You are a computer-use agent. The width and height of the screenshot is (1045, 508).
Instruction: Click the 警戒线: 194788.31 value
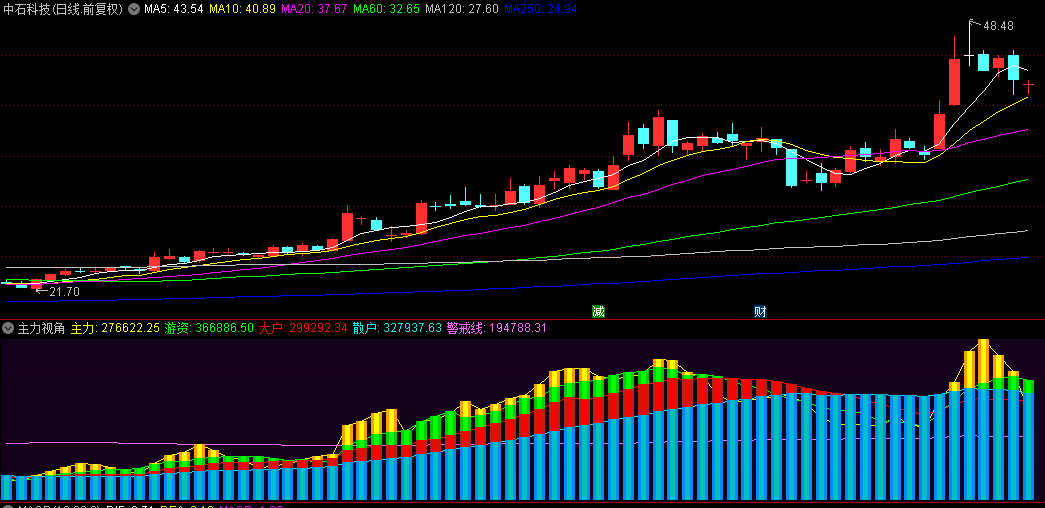(497, 328)
